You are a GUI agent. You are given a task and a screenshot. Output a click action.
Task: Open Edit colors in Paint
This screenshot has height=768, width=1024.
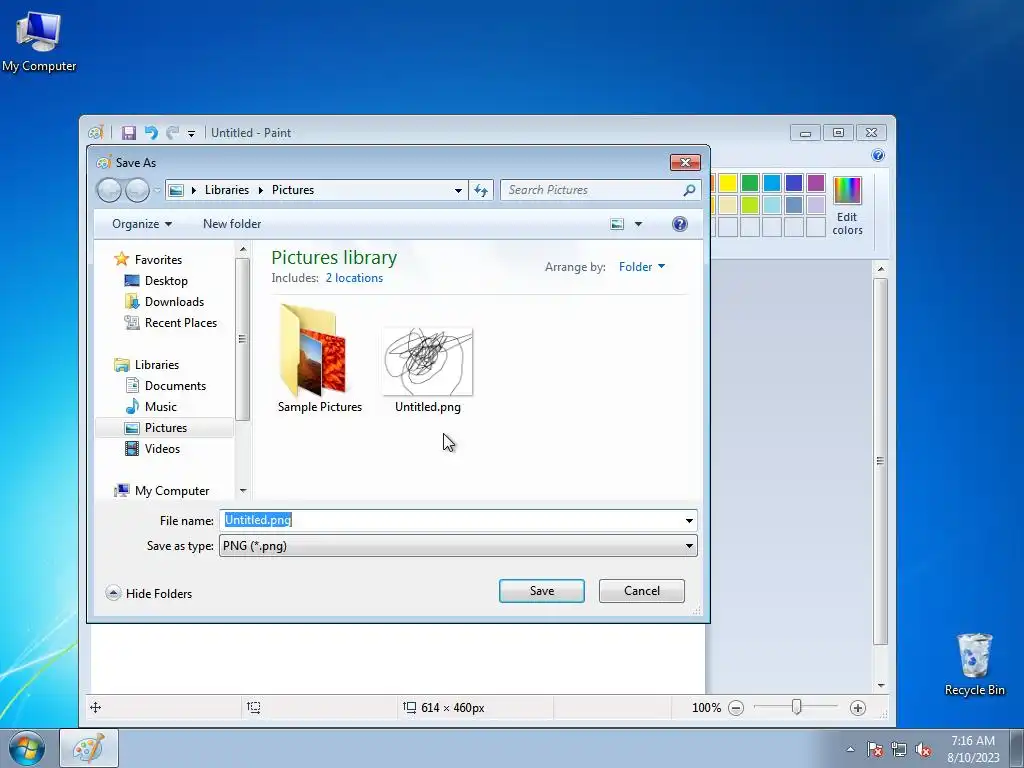(847, 206)
